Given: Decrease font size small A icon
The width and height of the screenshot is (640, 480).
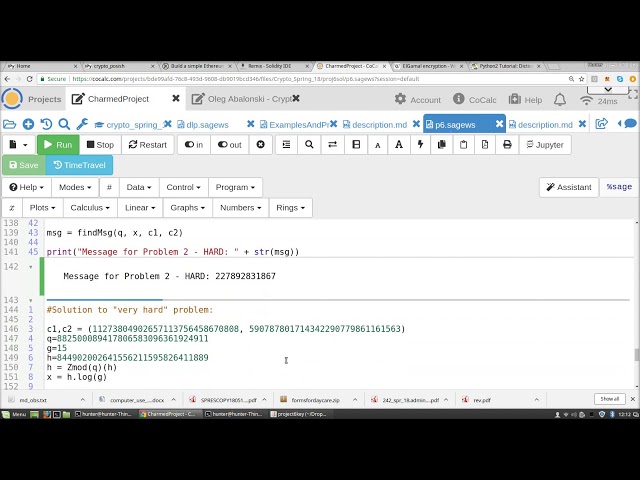Looking at the screenshot, I should pyautogui.click(x=378, y=145).
